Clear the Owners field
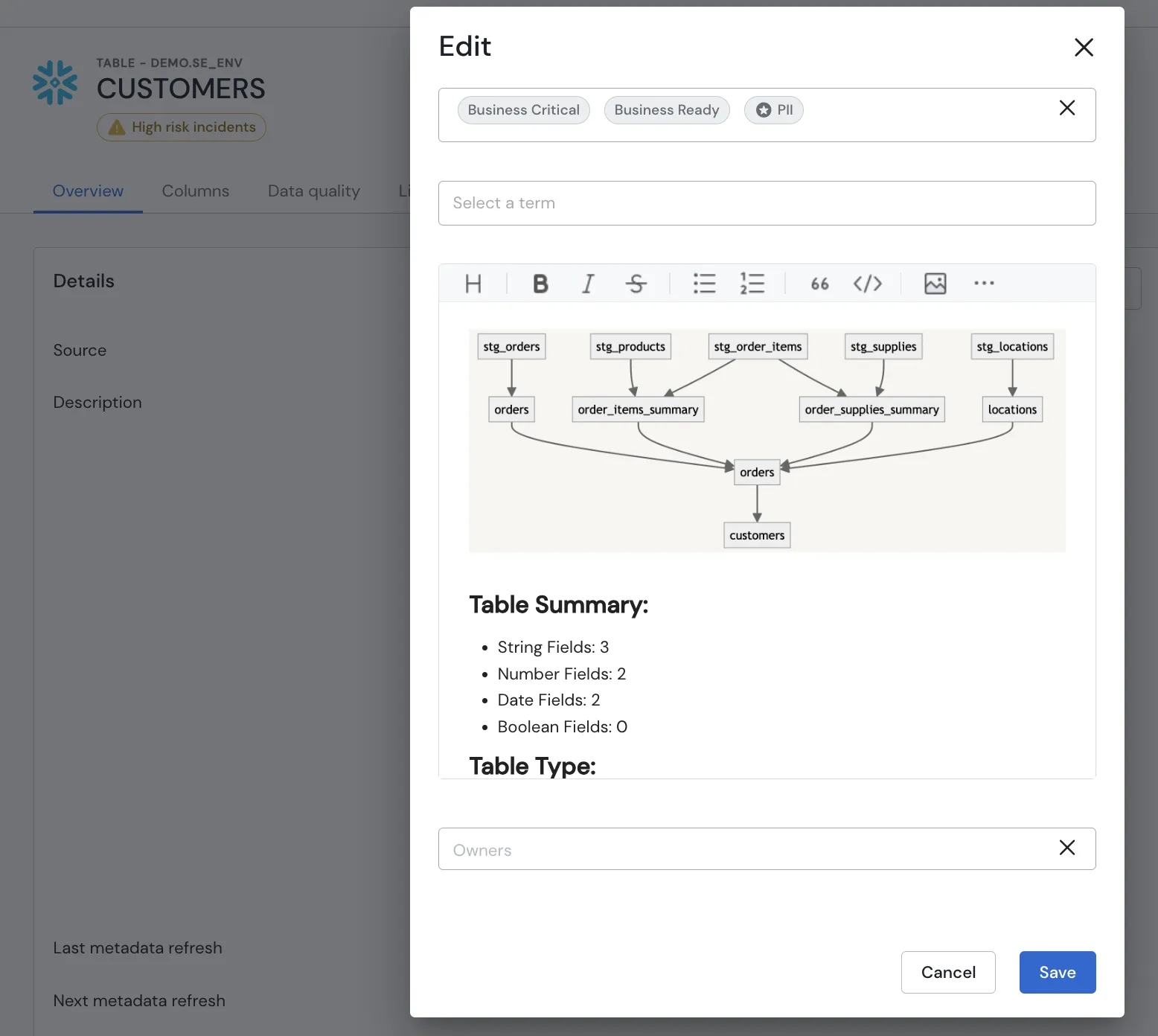Viewport: 1158px width, 1036px height. (1067, 848)
